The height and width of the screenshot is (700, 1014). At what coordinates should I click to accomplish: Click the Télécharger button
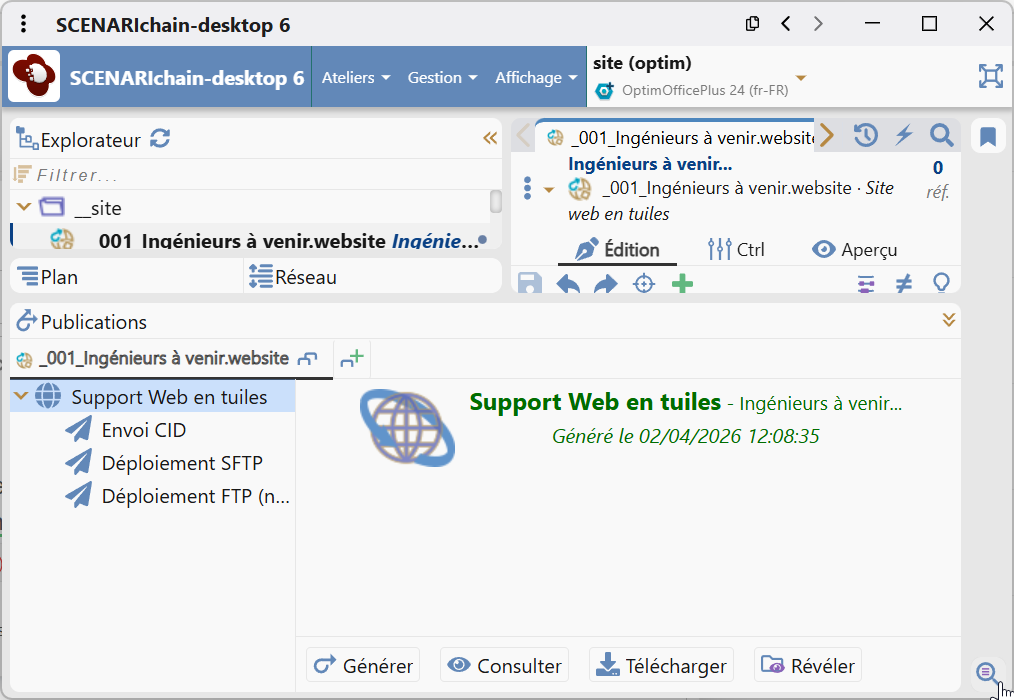(661, 665)
